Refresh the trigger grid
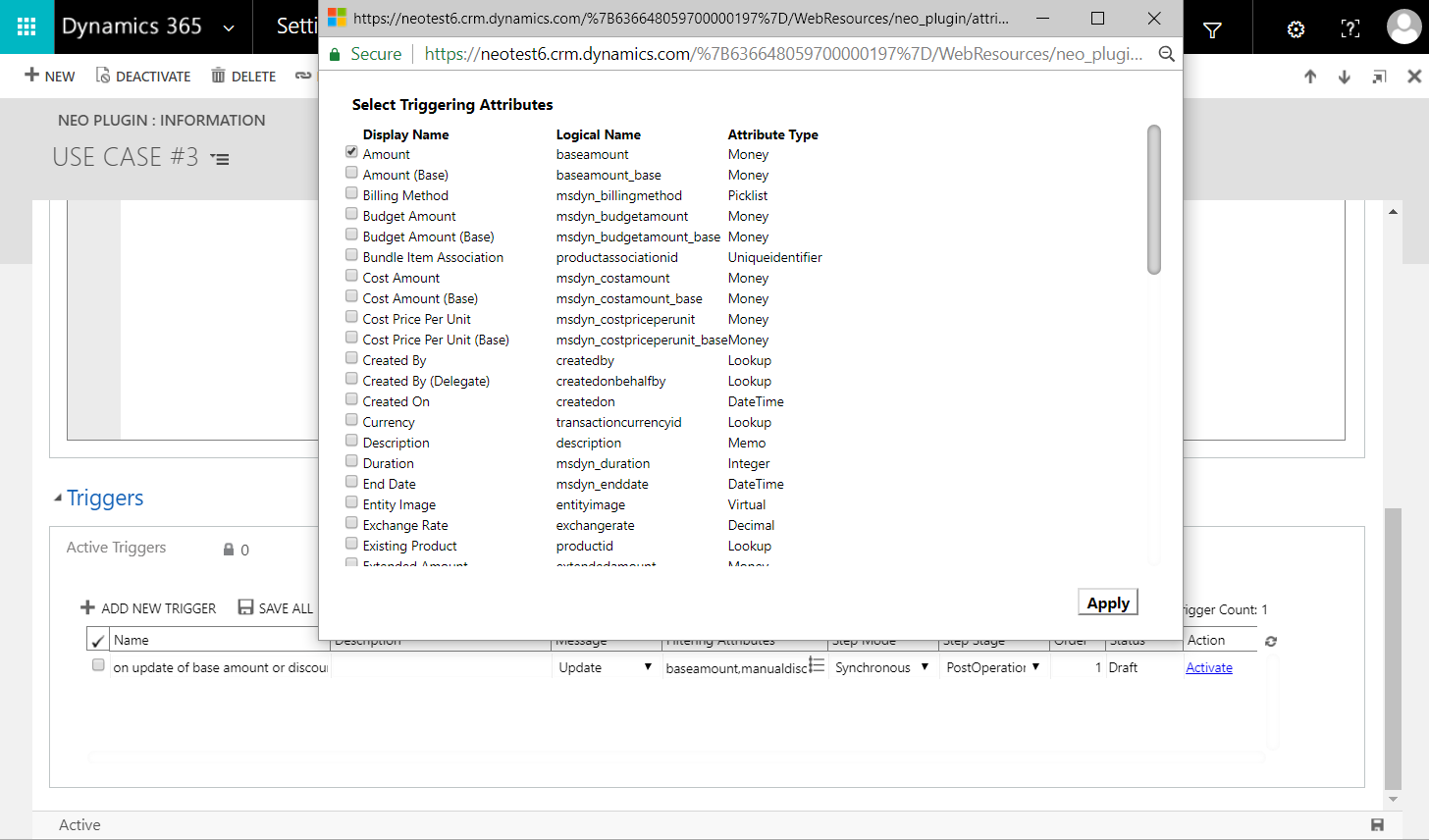This screenshot has width=1429, height=840. [1271, 641]
